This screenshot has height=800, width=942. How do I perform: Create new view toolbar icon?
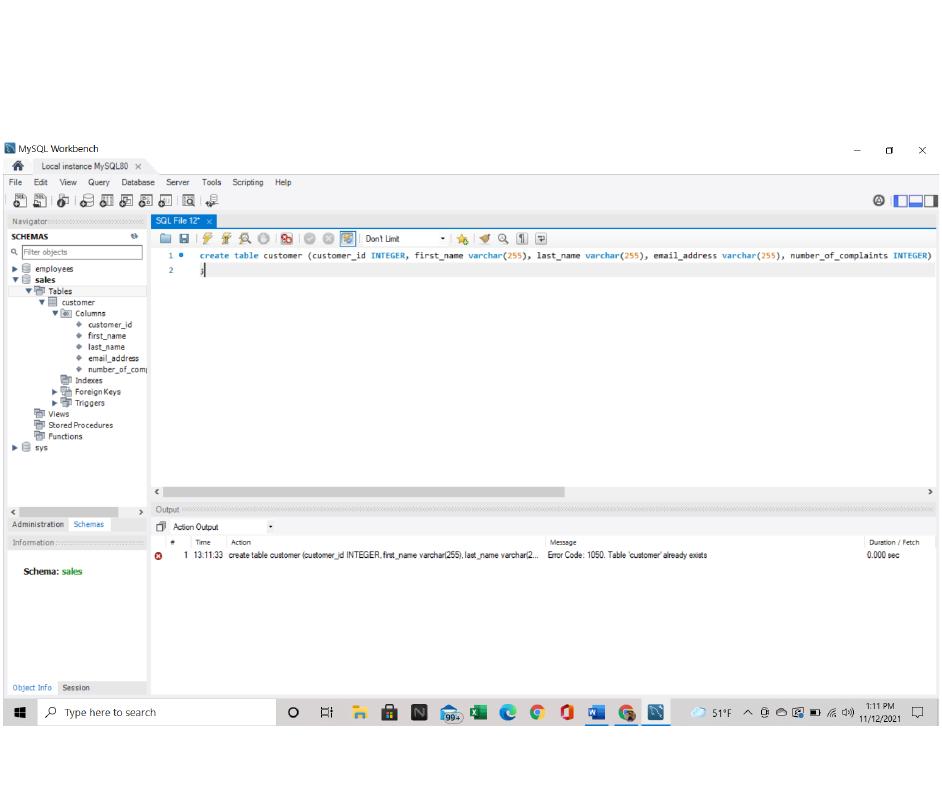[x=126, y=201]
